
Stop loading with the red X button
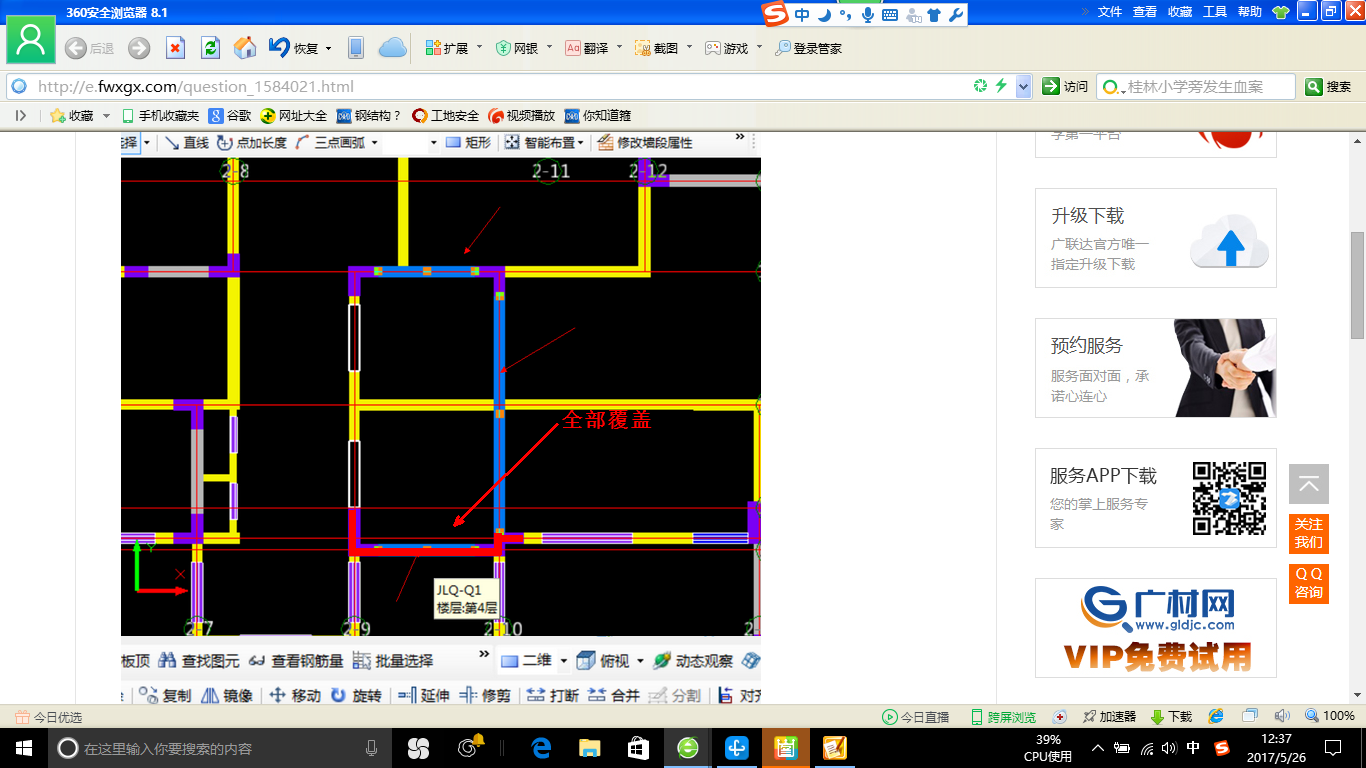[x=175, y=48]
